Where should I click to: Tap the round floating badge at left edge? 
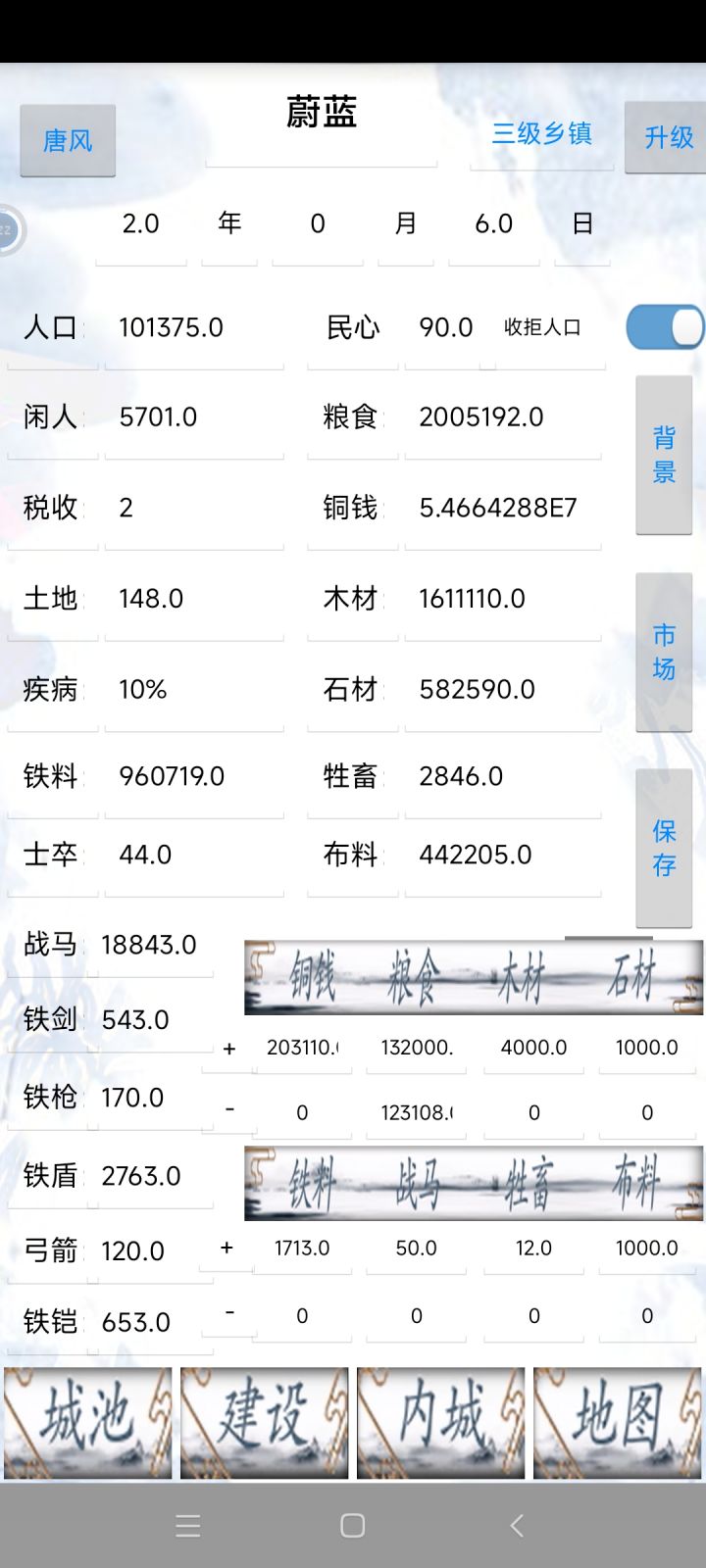pos(10,230)
